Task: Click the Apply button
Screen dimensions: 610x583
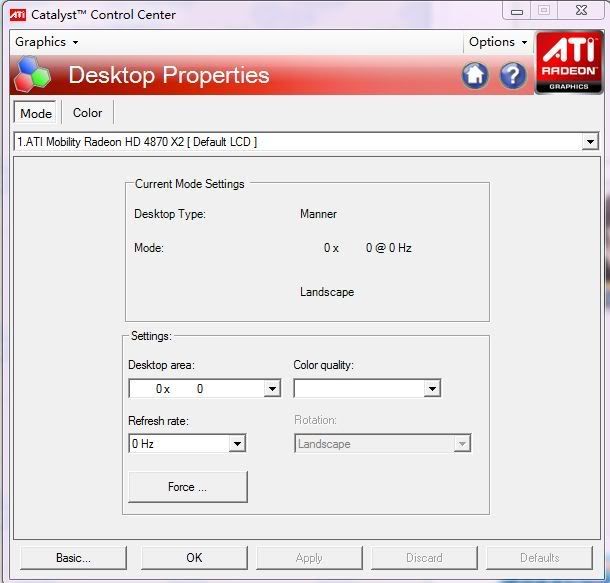Action: (x=309, y=558)
